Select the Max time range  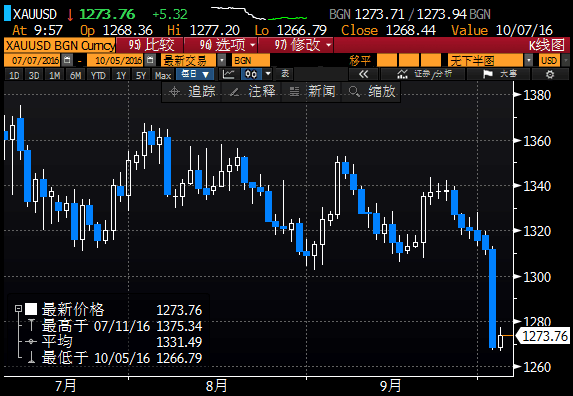click(163, 75)
